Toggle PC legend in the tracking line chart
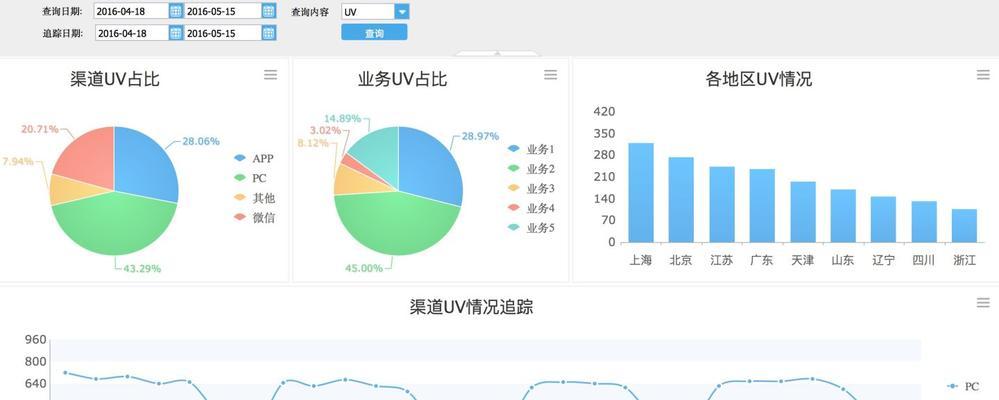The width and height of the screenshot is (999, 400). pyautogui.click(x=963, y=386)
